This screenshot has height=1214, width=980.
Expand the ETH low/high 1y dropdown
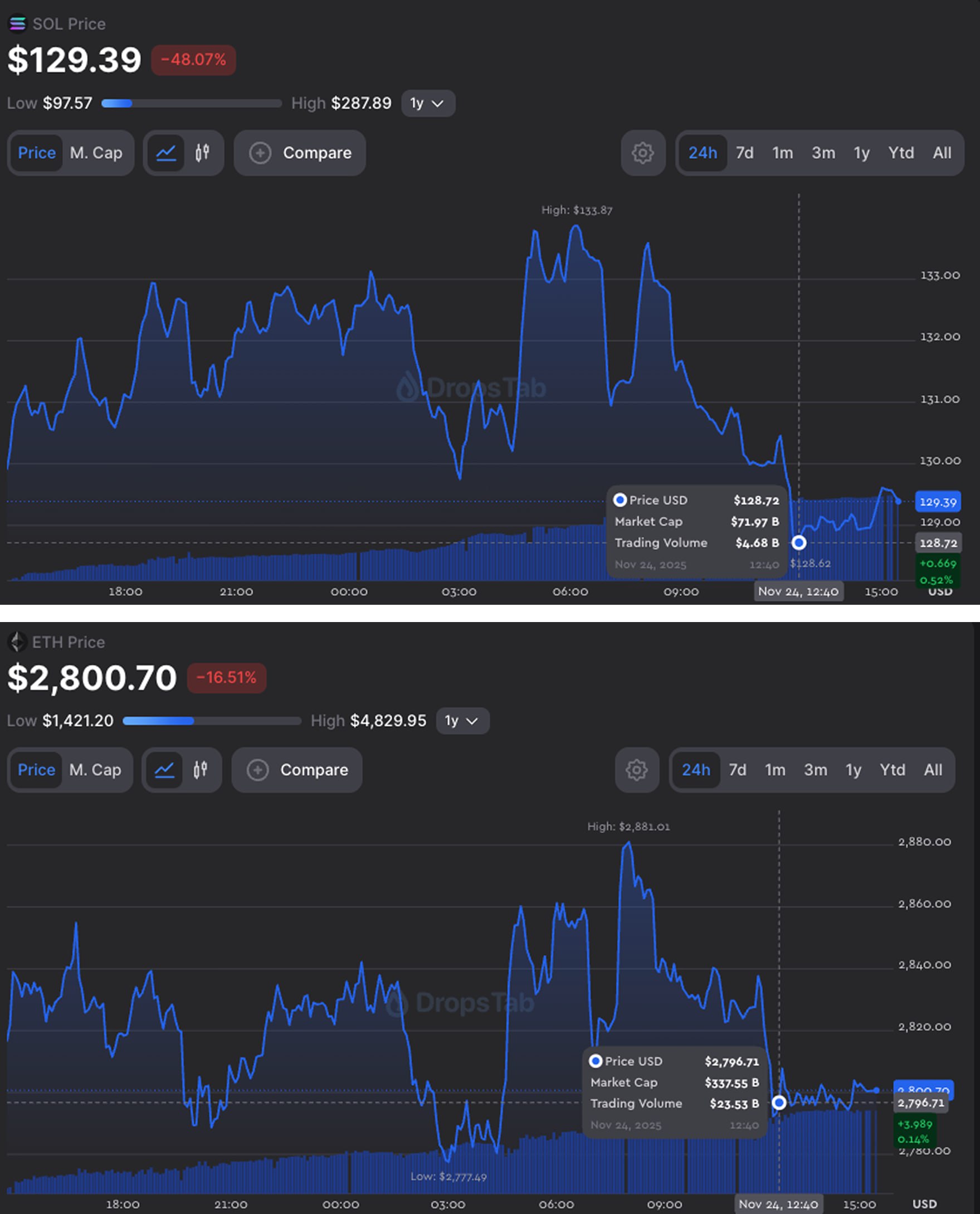[462, 721]
